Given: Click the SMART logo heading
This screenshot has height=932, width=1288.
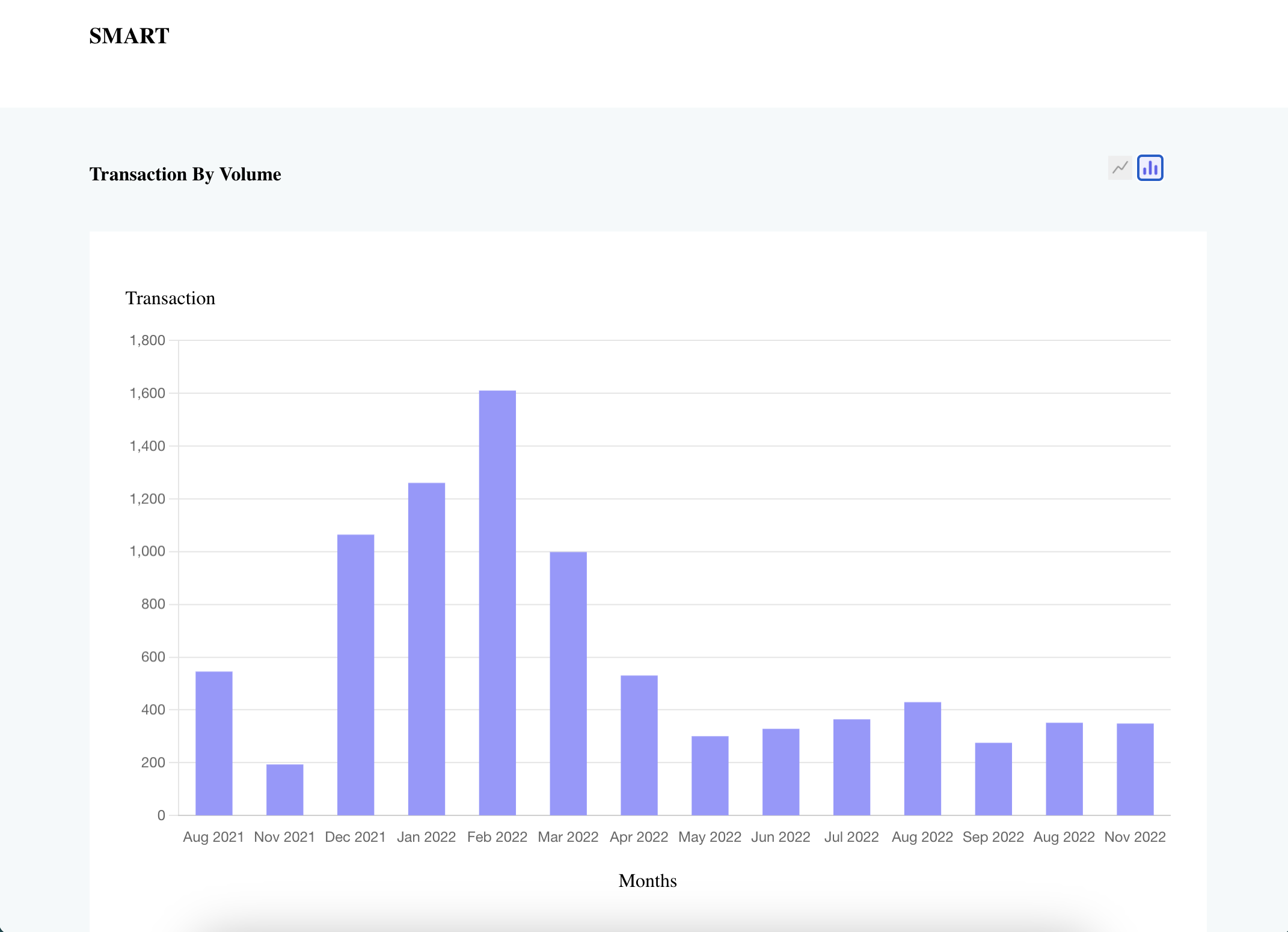Looking at the screenshot, I should pos(129,36).
